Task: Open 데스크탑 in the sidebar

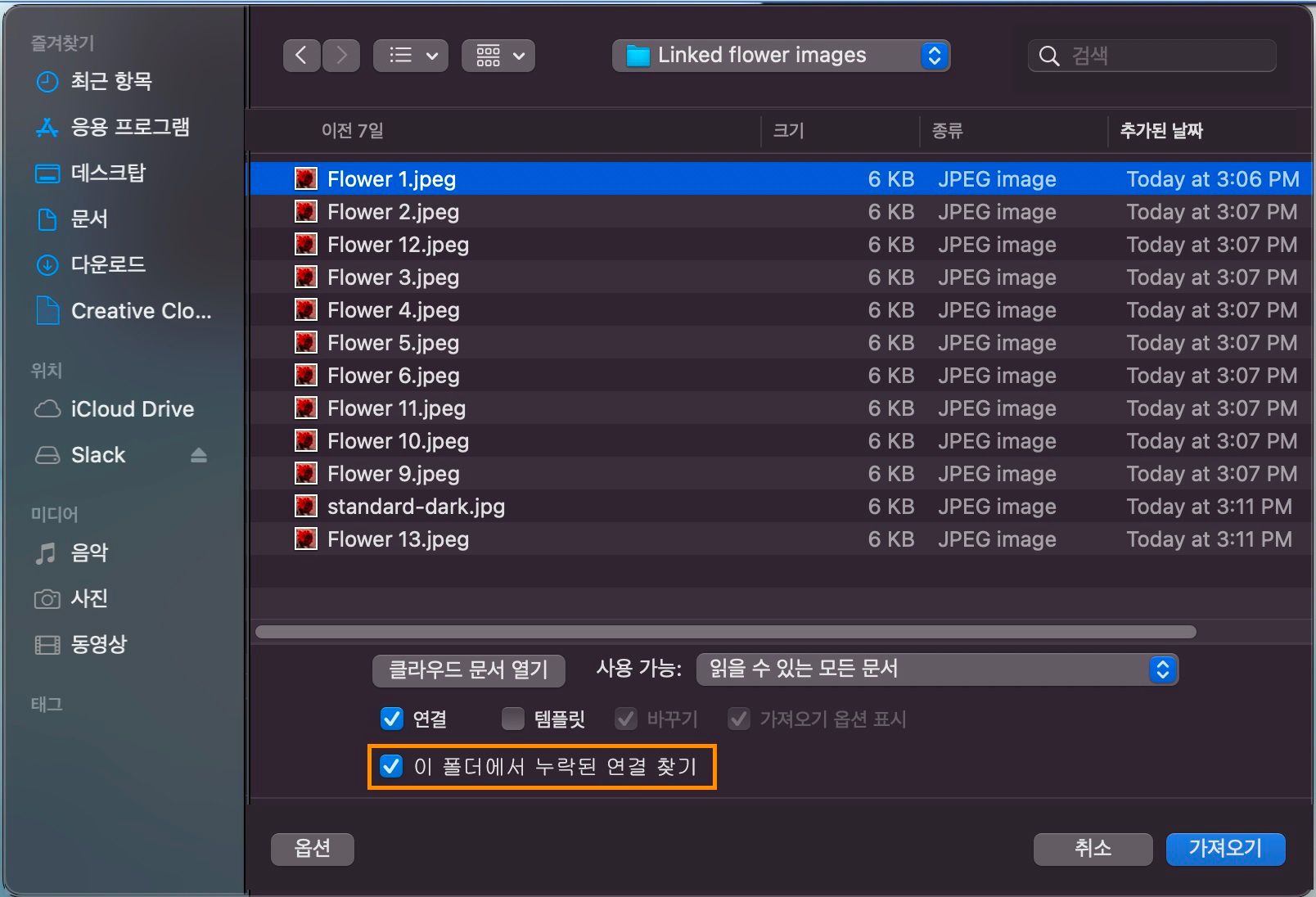Action: (x=90, y=173)
